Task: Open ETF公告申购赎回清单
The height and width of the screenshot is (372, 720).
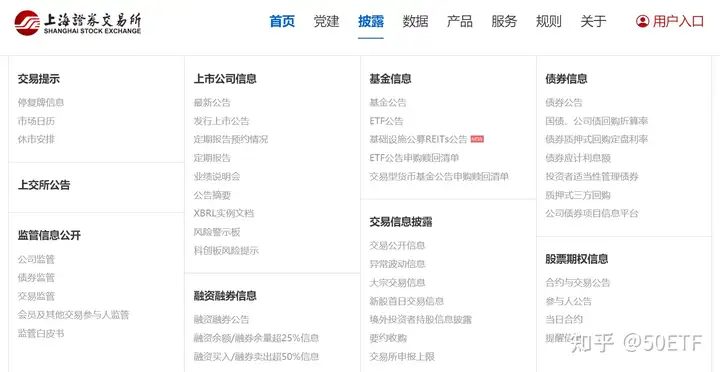Action: tap(414, 158)
